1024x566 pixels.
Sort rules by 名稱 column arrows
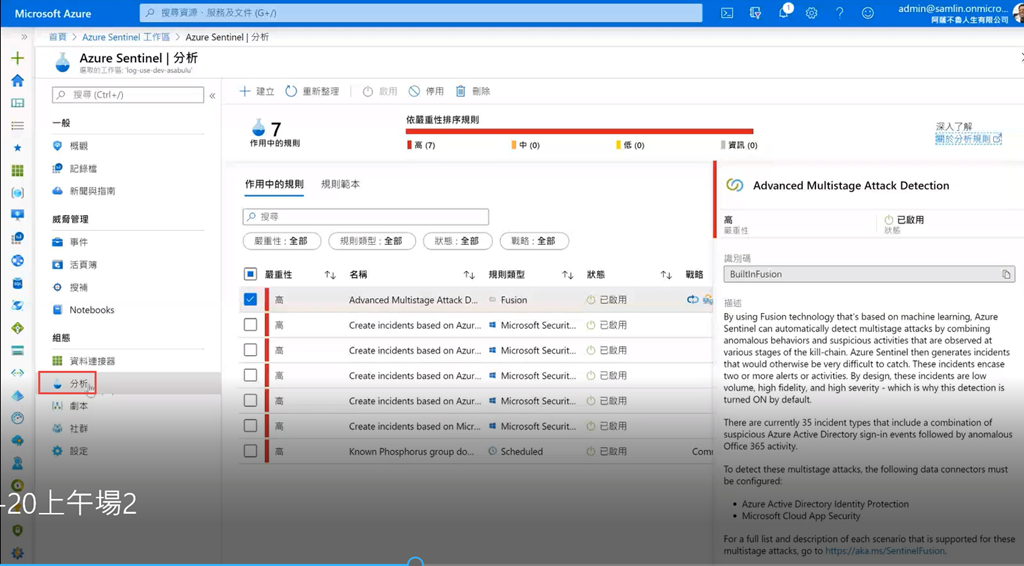pyautogui.click(x=469, y=275)
